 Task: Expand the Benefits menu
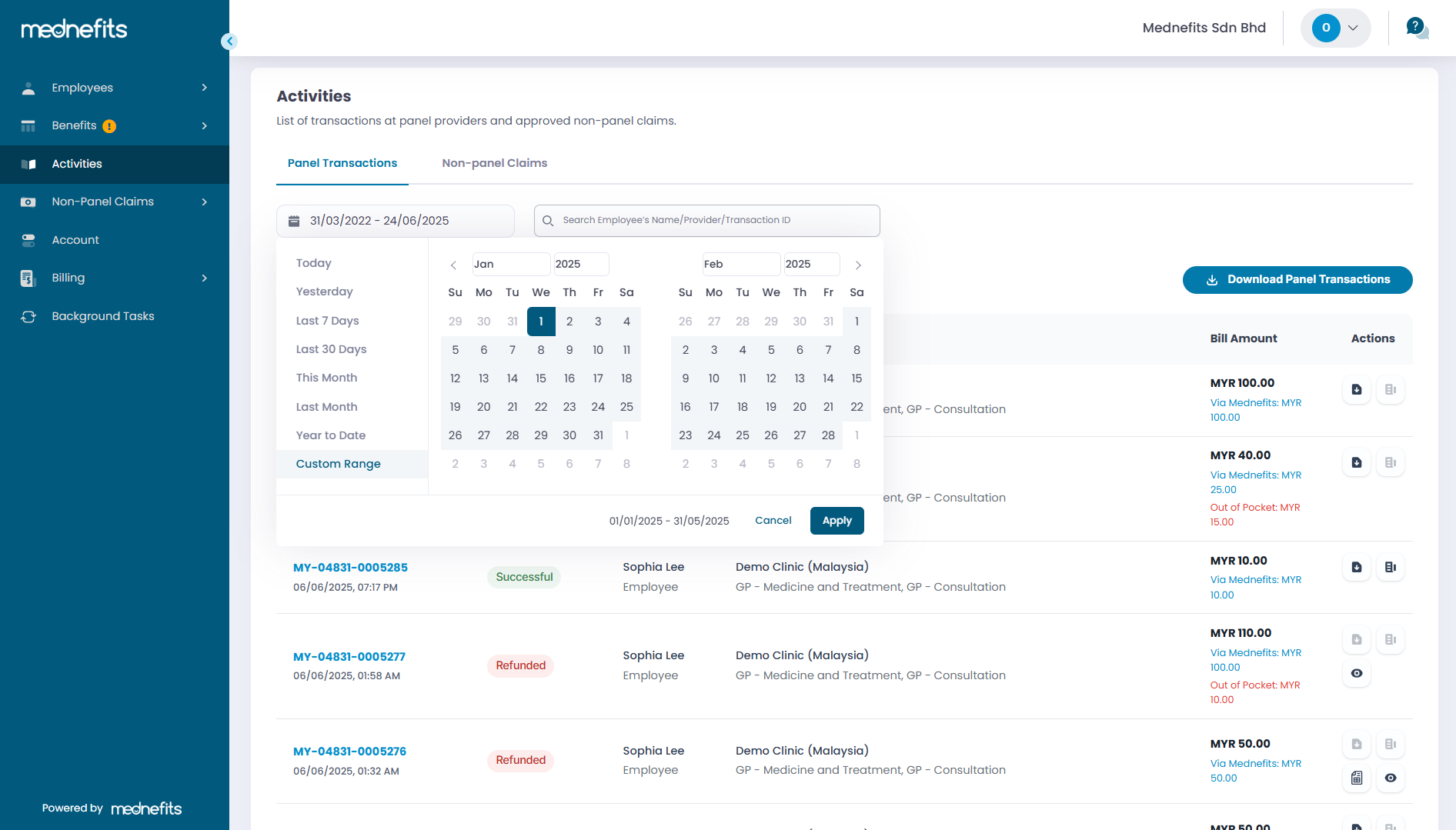pos(204,125)
